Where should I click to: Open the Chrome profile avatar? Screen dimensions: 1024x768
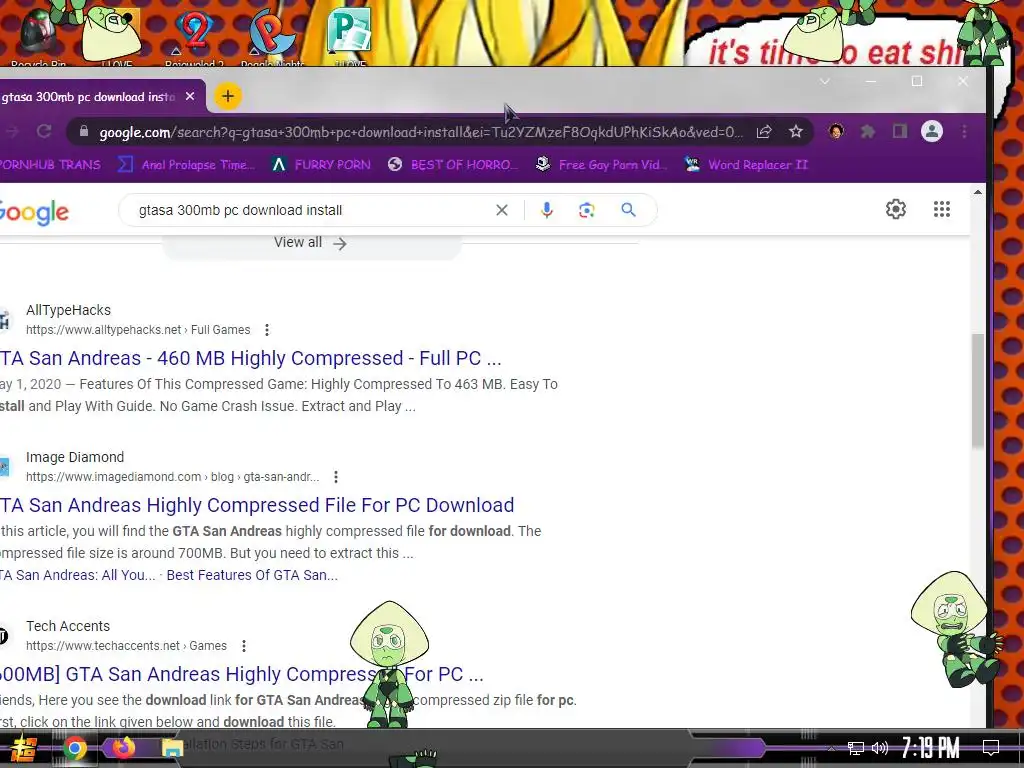(932, 132)
